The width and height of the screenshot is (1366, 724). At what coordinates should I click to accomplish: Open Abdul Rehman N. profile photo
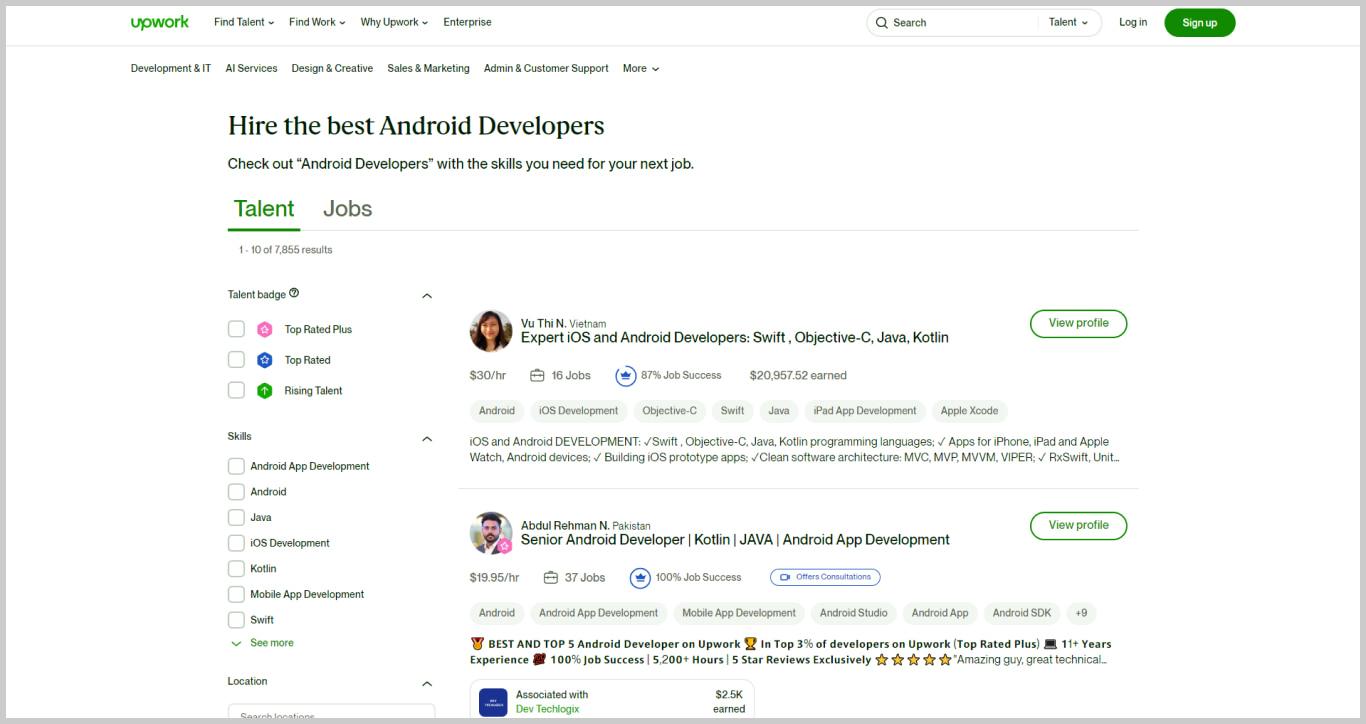(x=491, y=533)
